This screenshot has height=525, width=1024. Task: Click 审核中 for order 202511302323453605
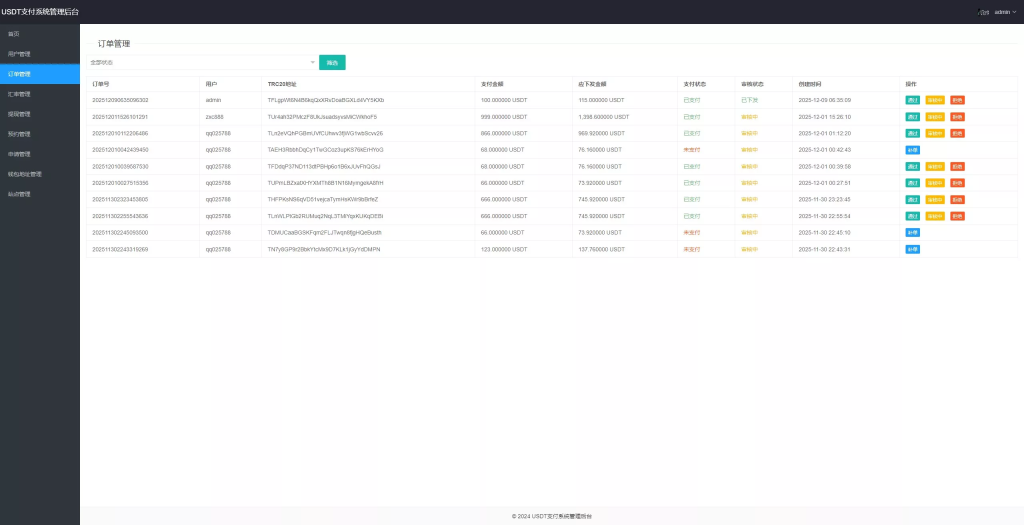click(x=935, y=199)
